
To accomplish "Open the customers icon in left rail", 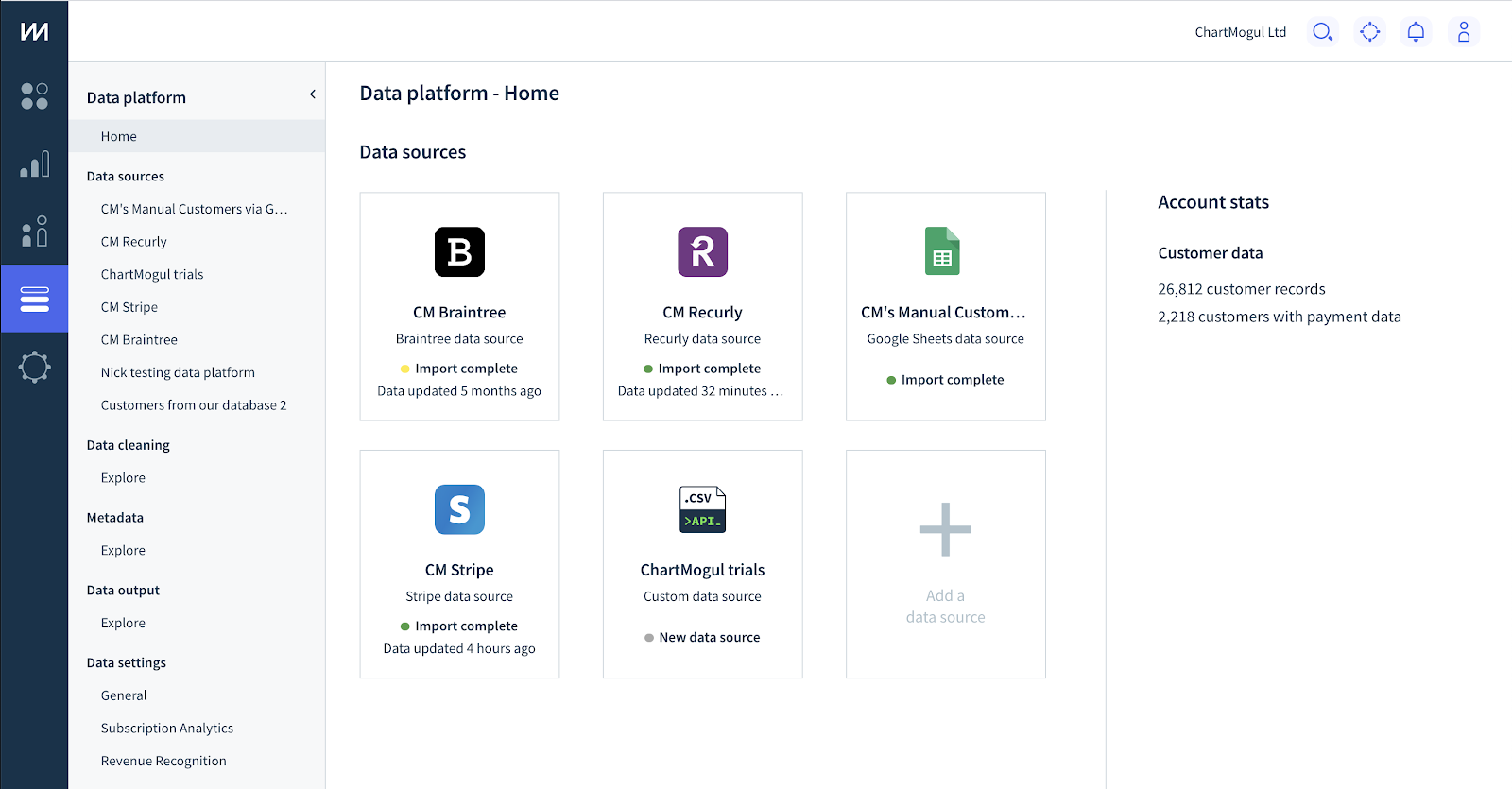I will (x=34, y=232).
